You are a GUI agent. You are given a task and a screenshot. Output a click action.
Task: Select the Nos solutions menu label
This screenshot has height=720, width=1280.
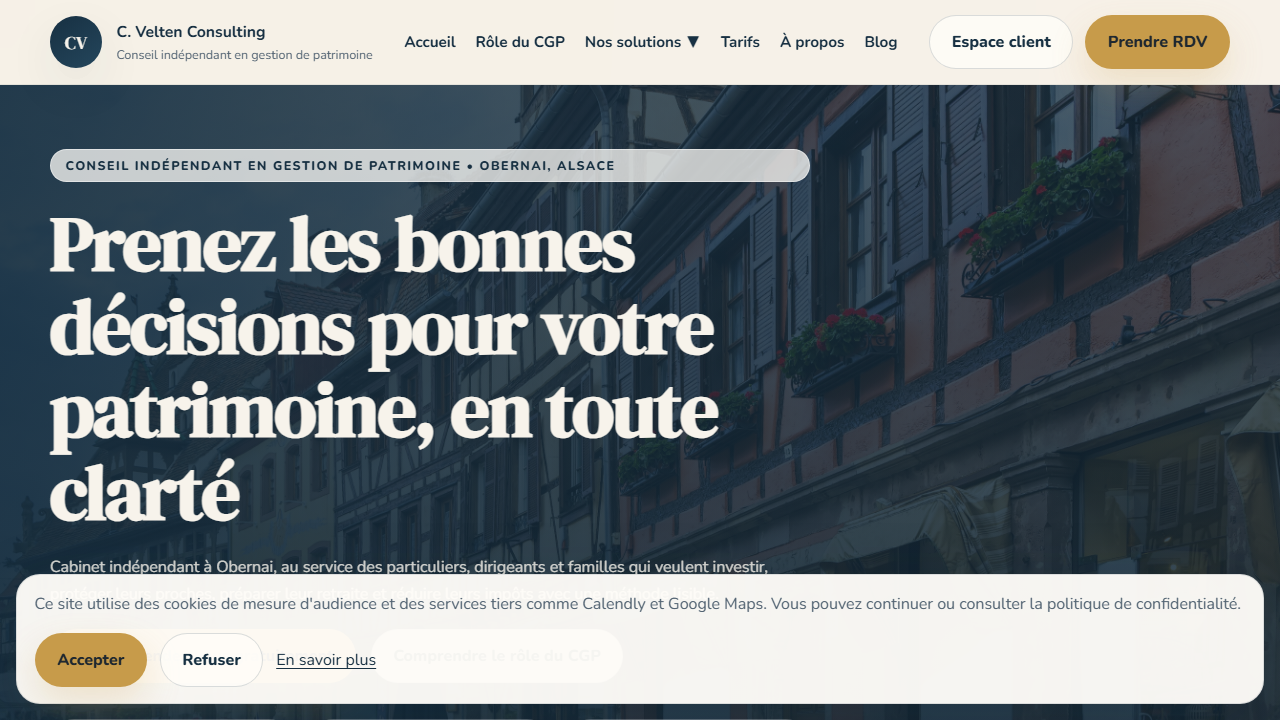pos(632,42)
